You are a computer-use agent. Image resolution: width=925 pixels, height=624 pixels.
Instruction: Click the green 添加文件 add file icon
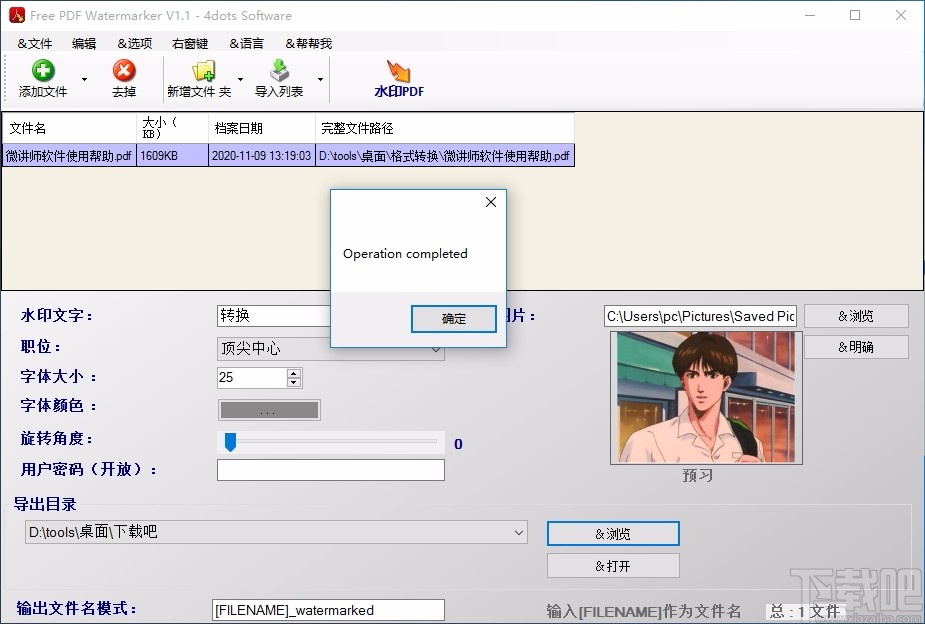click(43, 71)
